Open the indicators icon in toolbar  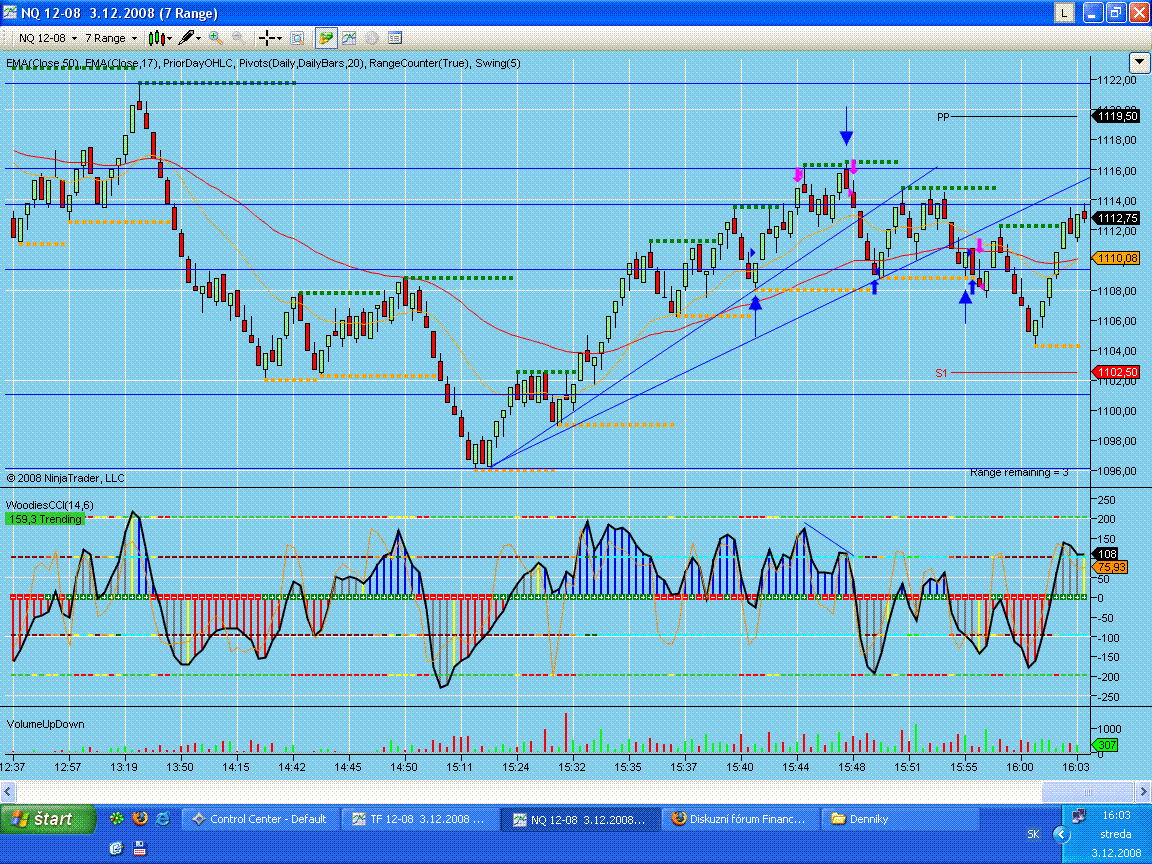pyautogui.click(x=349, y=38)
